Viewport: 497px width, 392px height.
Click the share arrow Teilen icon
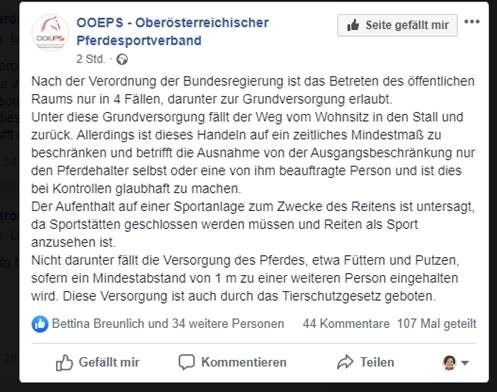345,362
